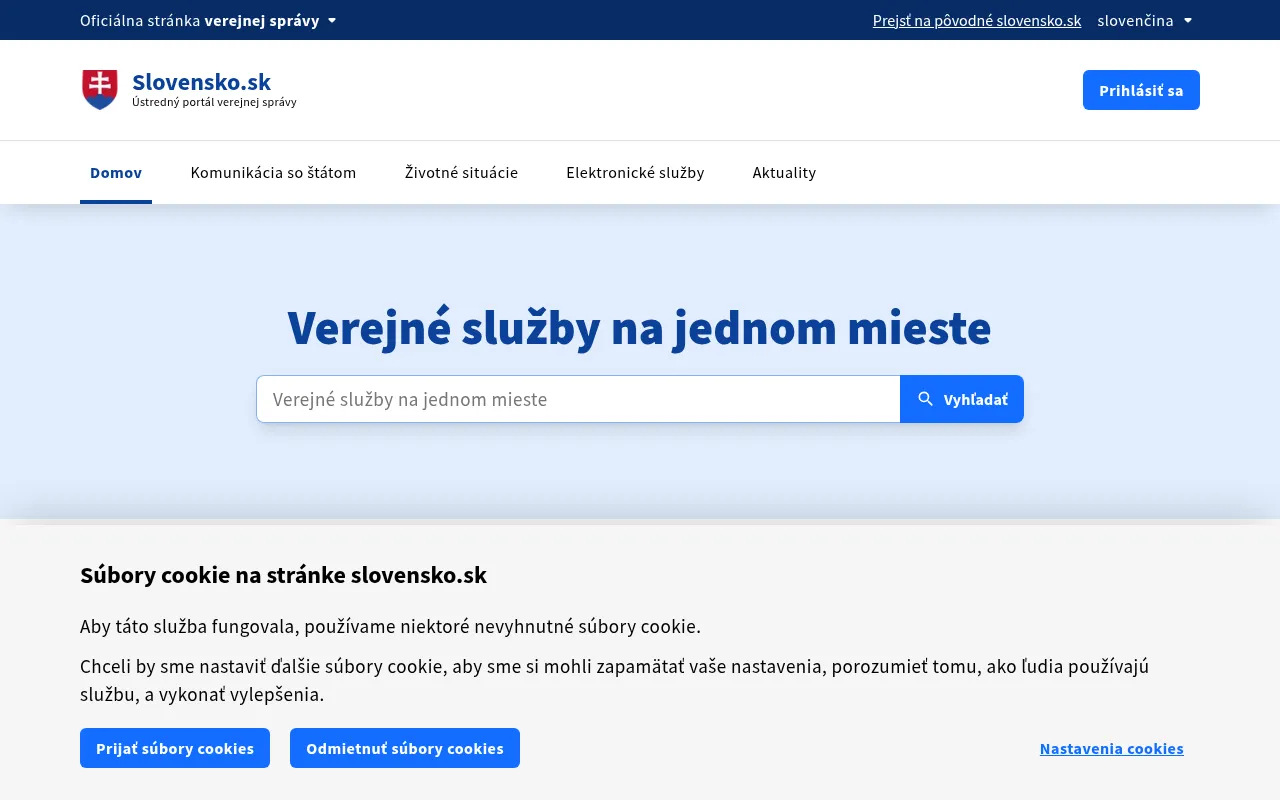
Task: Go to Životné situácie section
Action: click(x=461, y=172)
